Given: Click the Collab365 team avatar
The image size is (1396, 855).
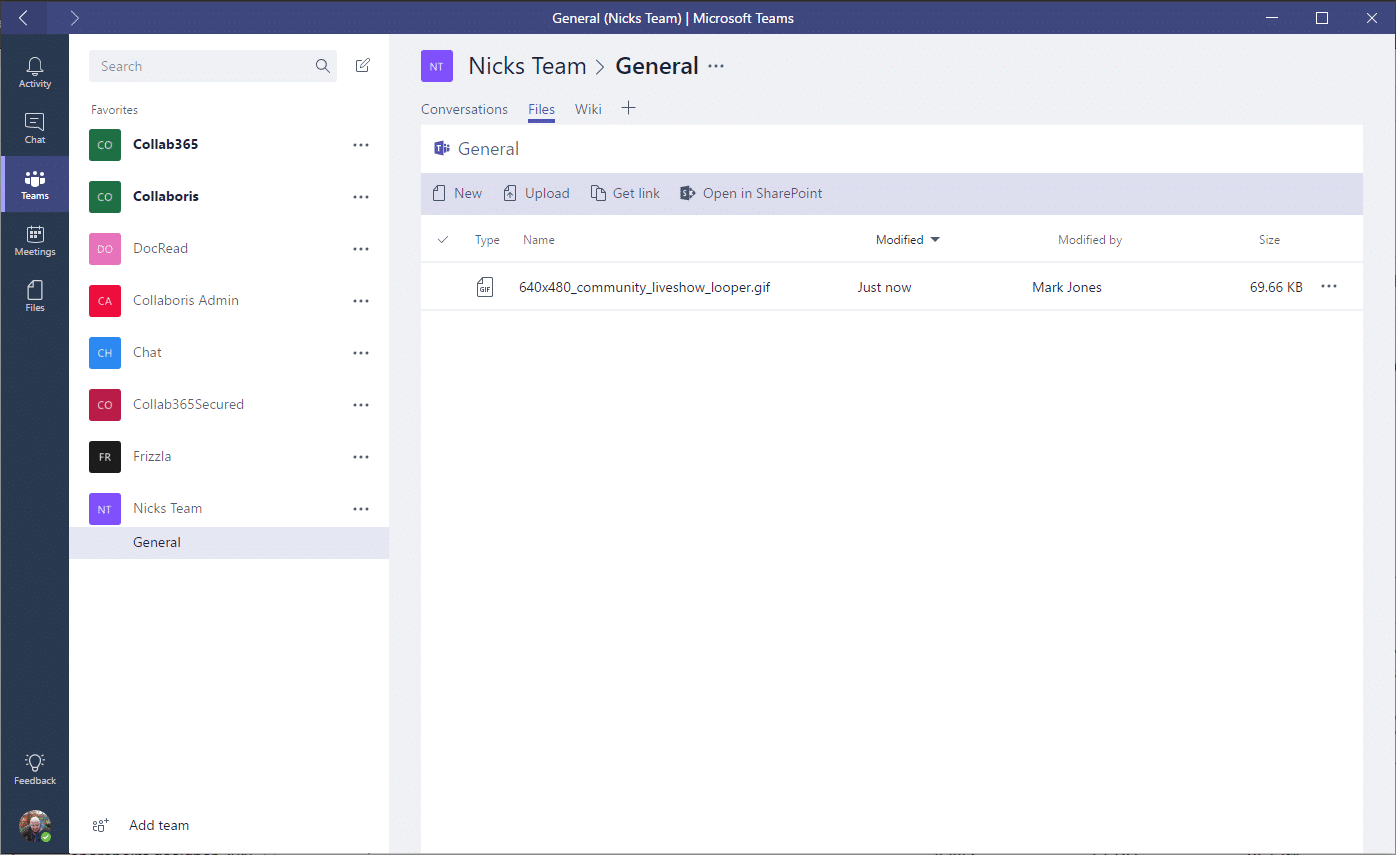Looking at the screenshot, I should 105,145.
